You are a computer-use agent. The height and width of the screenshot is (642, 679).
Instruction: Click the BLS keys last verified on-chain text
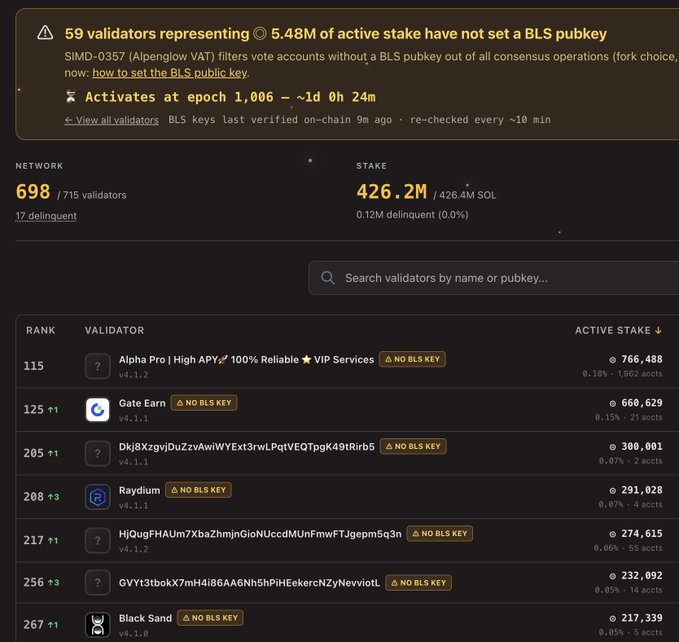[280, 120]
